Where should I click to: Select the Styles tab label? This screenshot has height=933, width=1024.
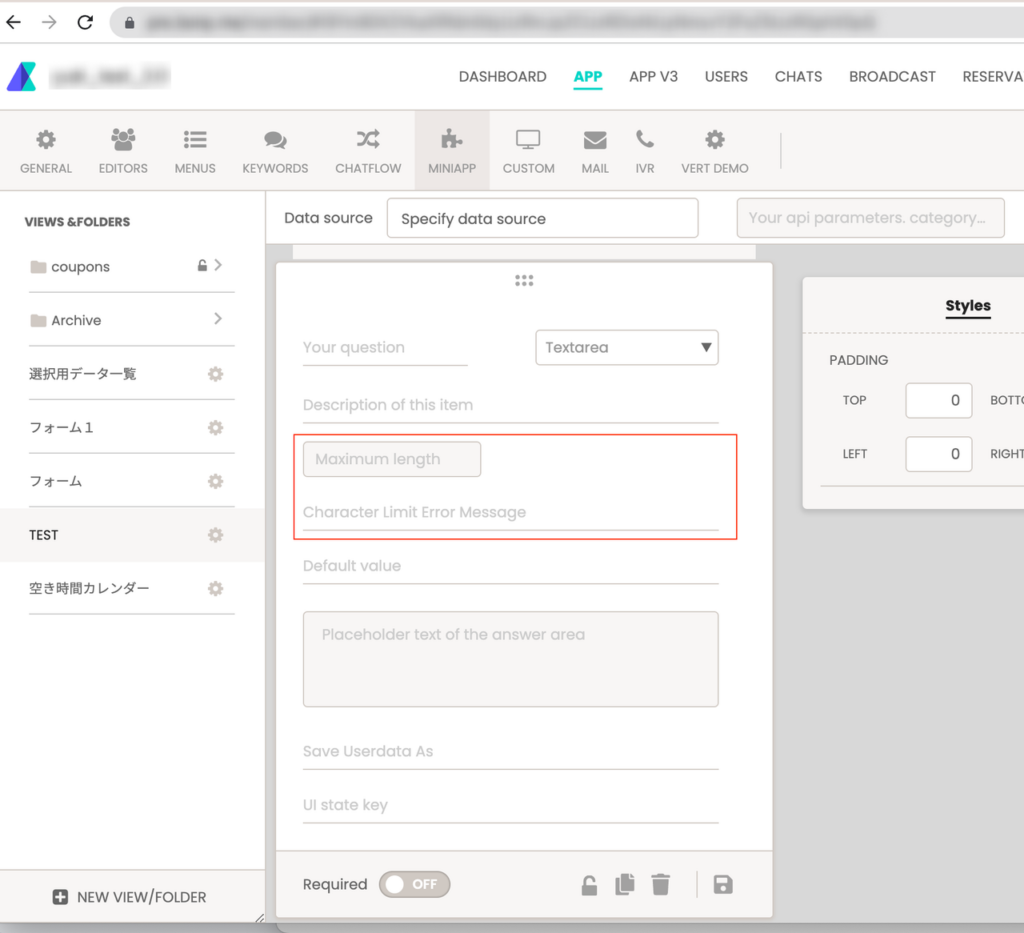click(967, 306)
